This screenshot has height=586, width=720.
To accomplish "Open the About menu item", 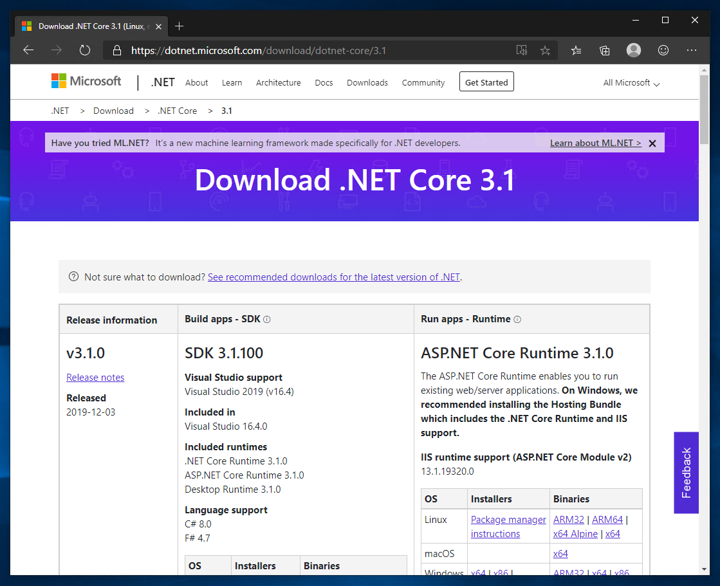I will click(197, 83).
